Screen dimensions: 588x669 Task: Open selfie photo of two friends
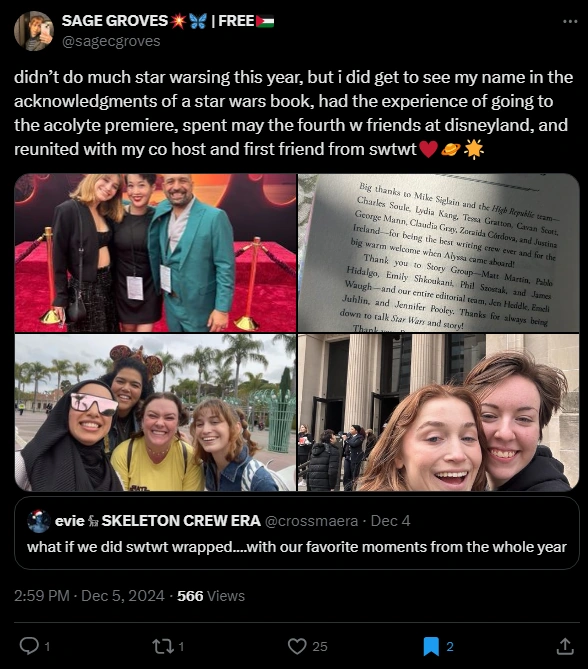[438, 413]
